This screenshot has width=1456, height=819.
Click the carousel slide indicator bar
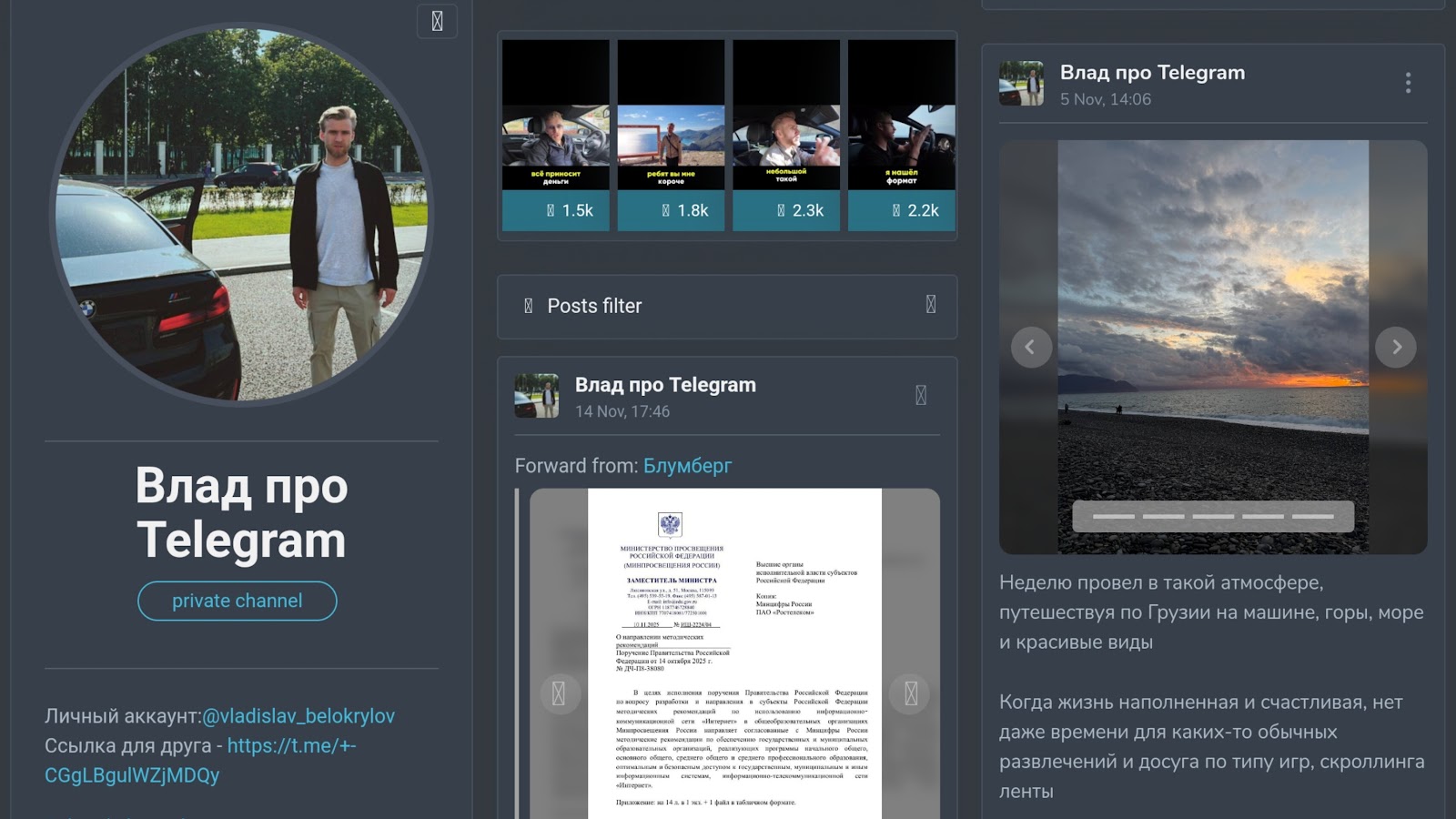coord(1212,516)
